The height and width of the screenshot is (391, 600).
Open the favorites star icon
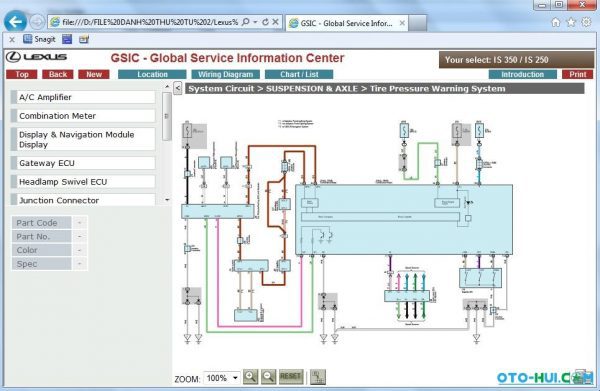[x=571, y=22]
